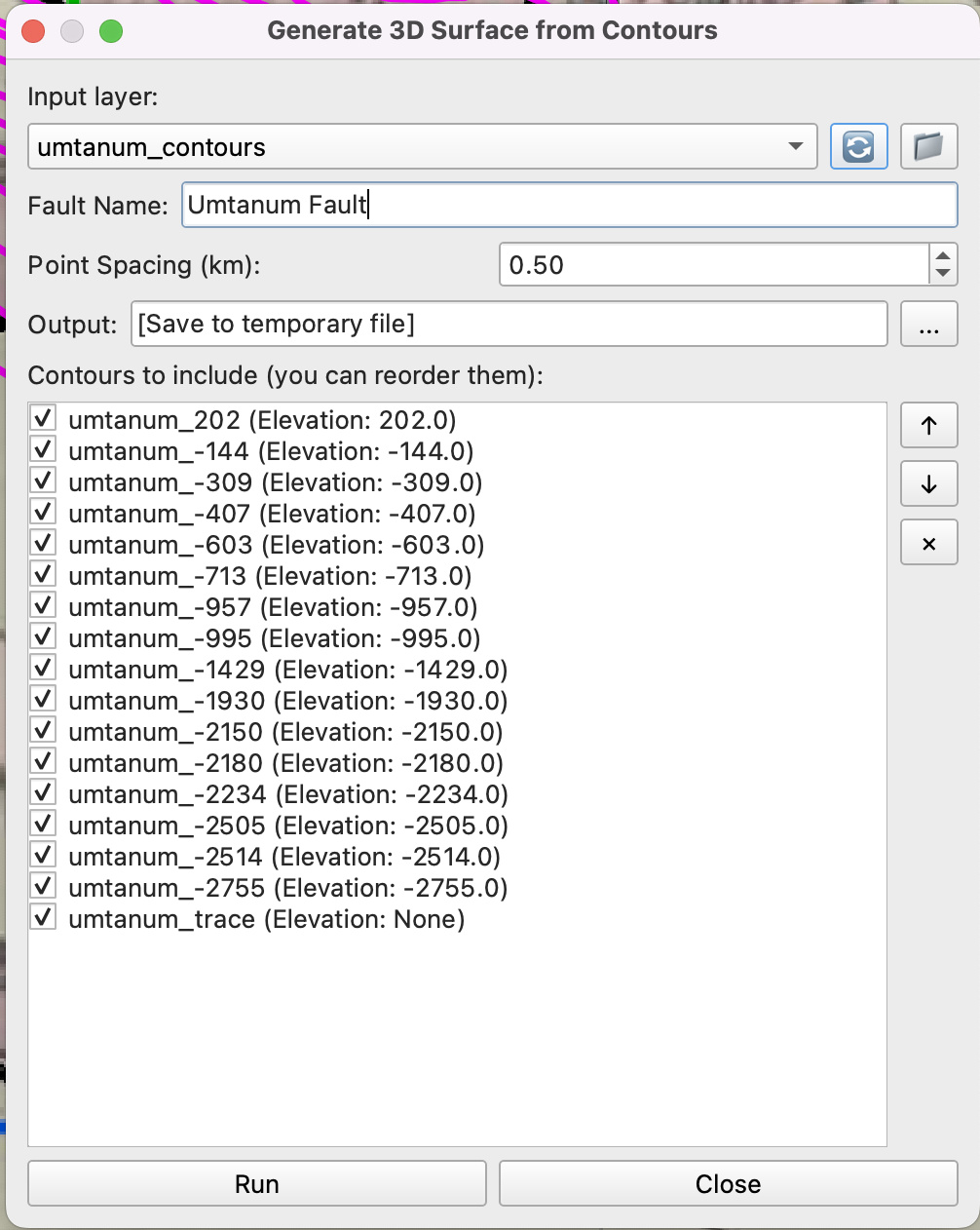Select the umtanum_-2755 contour entry
The height and width of the screenshot is (1230, 980).
point(287,888)
